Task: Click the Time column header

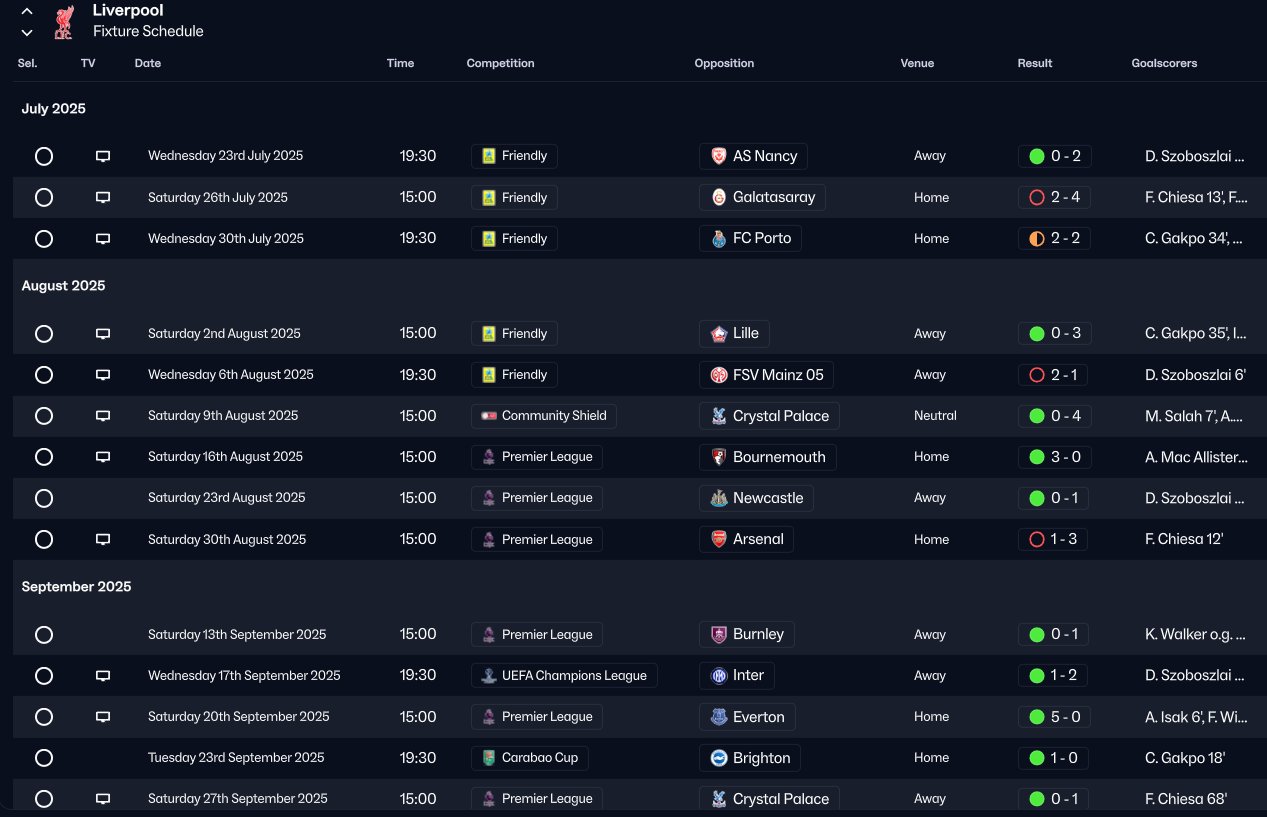Action: tap(400, 63)
